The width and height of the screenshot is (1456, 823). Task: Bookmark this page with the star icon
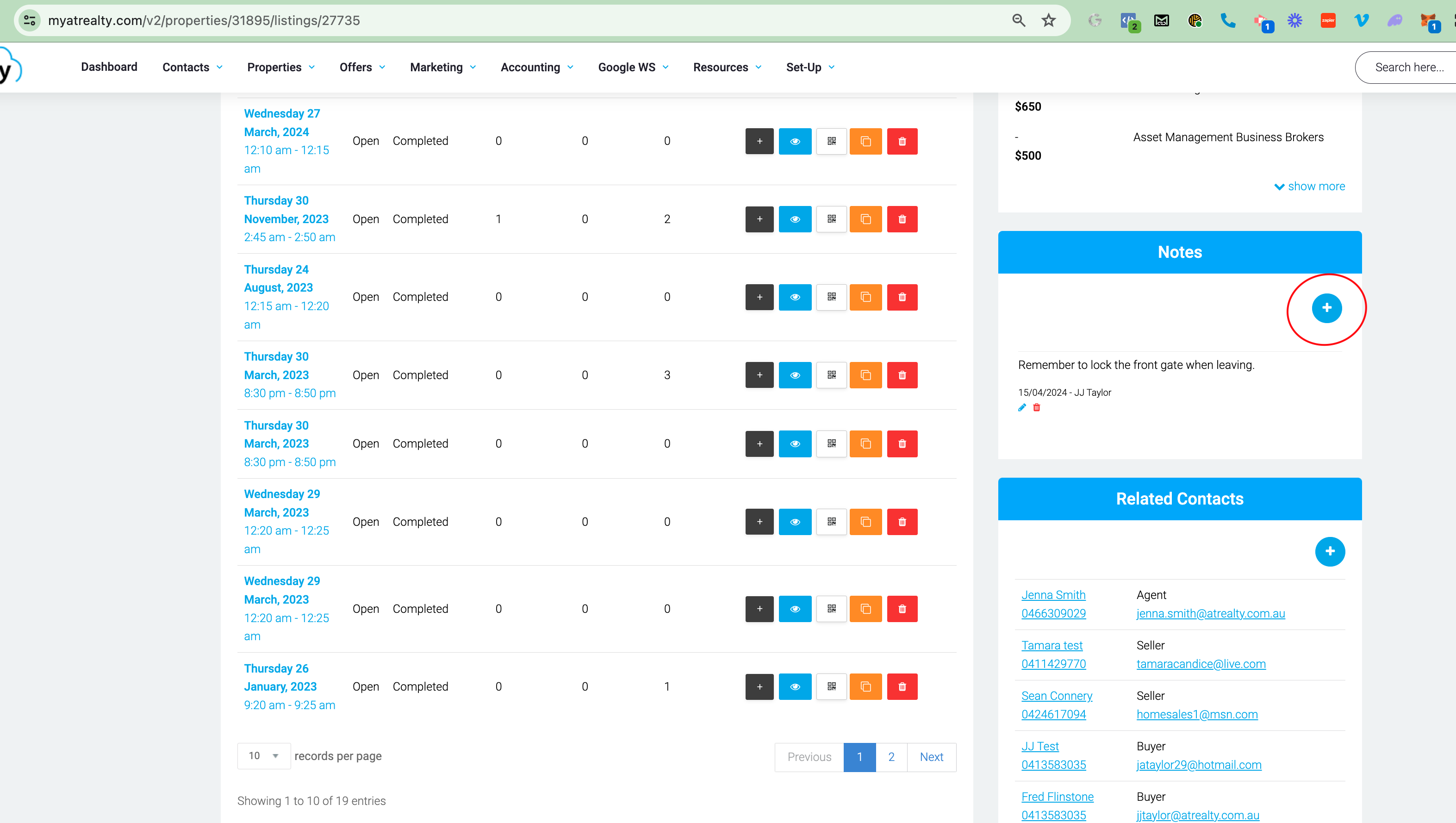(x=1048, y=20)
